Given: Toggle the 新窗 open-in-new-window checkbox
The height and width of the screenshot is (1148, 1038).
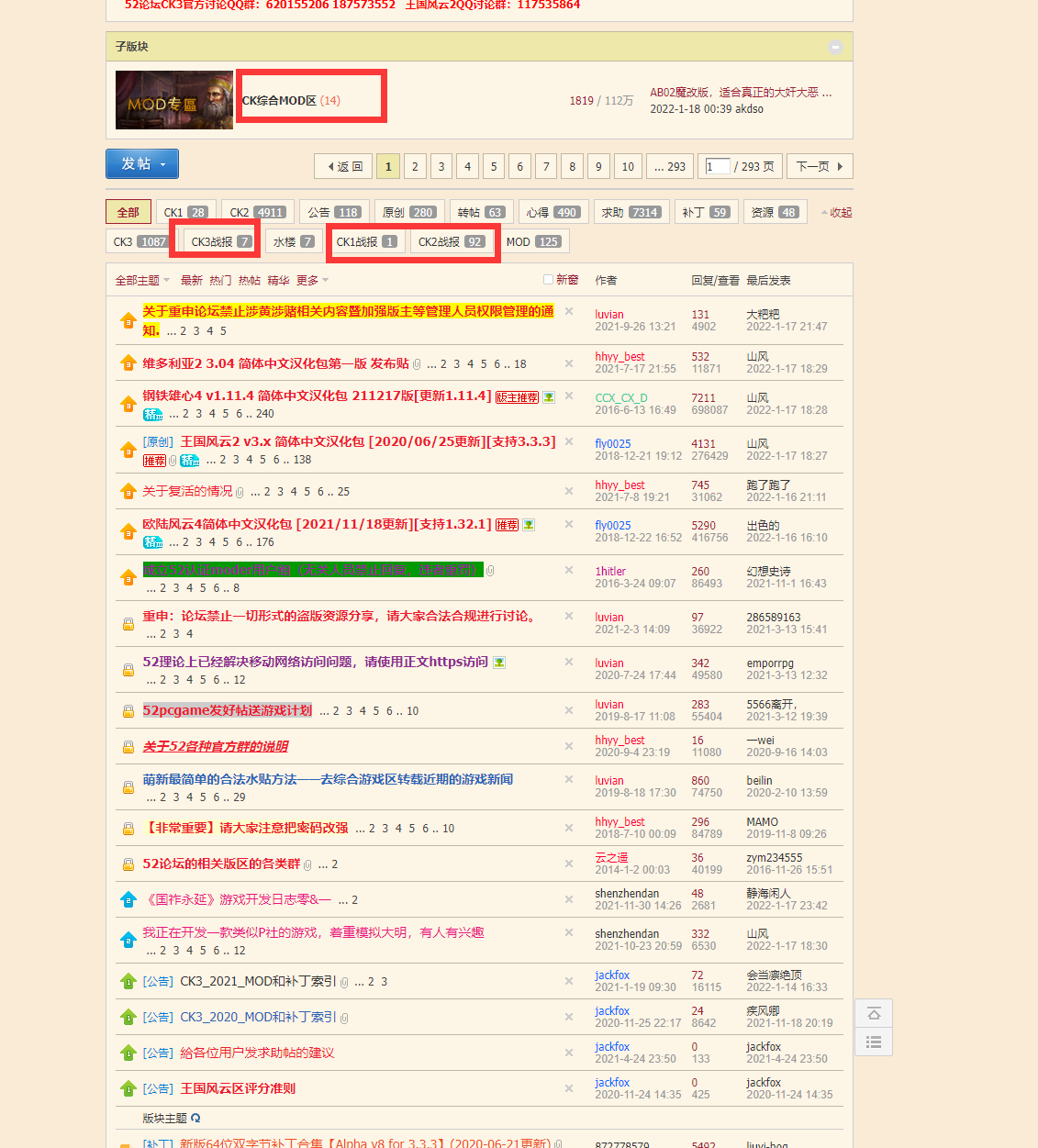Looking at the screenshot, I should 548,280.
